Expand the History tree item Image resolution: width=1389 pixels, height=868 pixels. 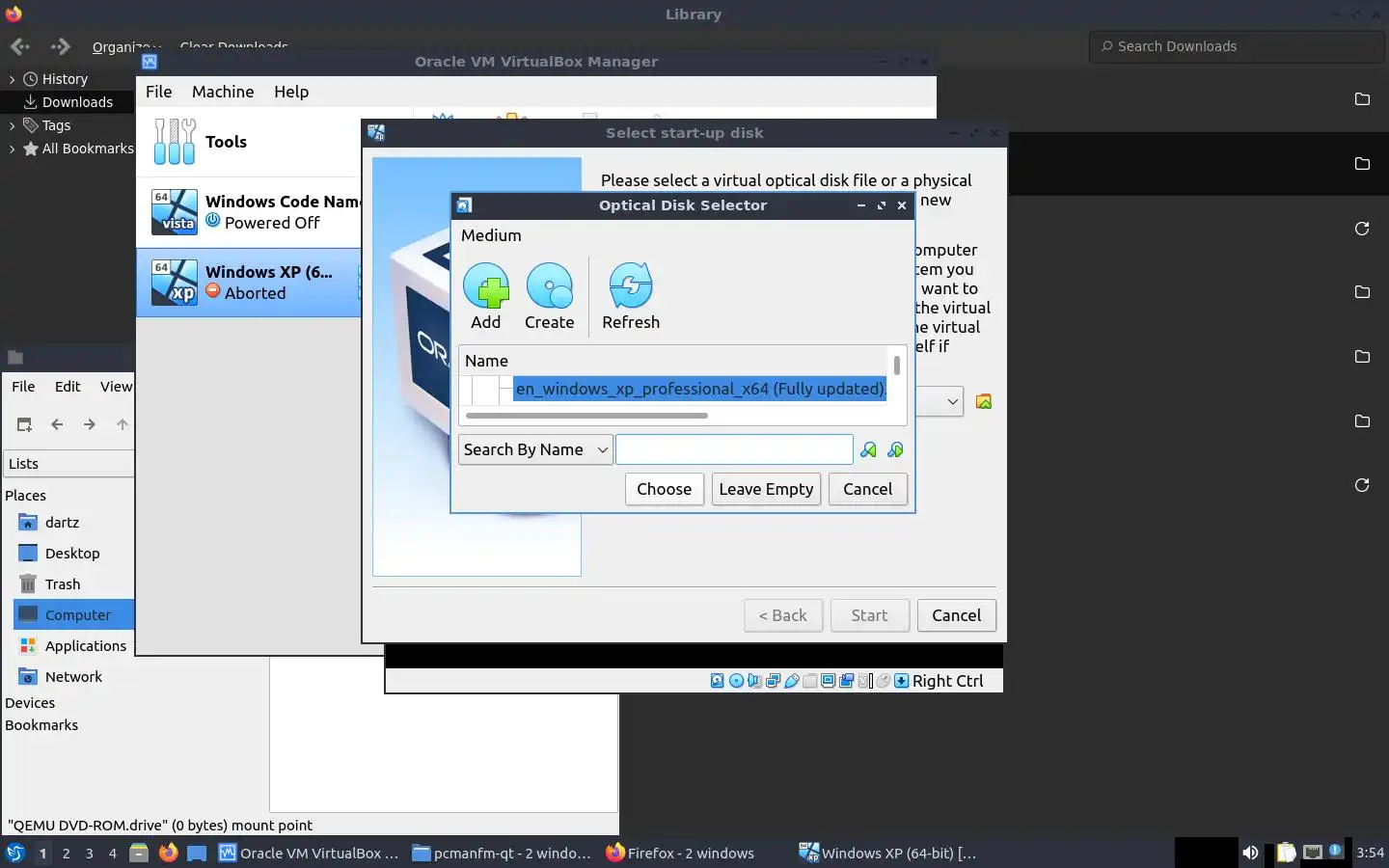(12, 79)
